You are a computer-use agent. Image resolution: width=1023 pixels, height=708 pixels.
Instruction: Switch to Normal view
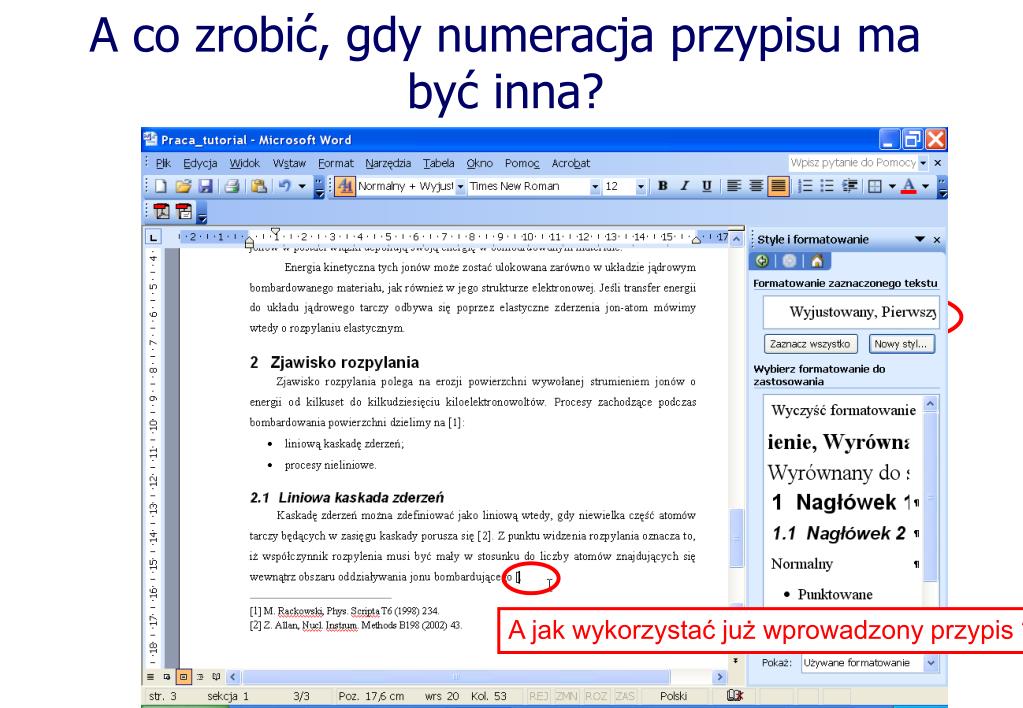pyautogui.click(x=151, y=677)
